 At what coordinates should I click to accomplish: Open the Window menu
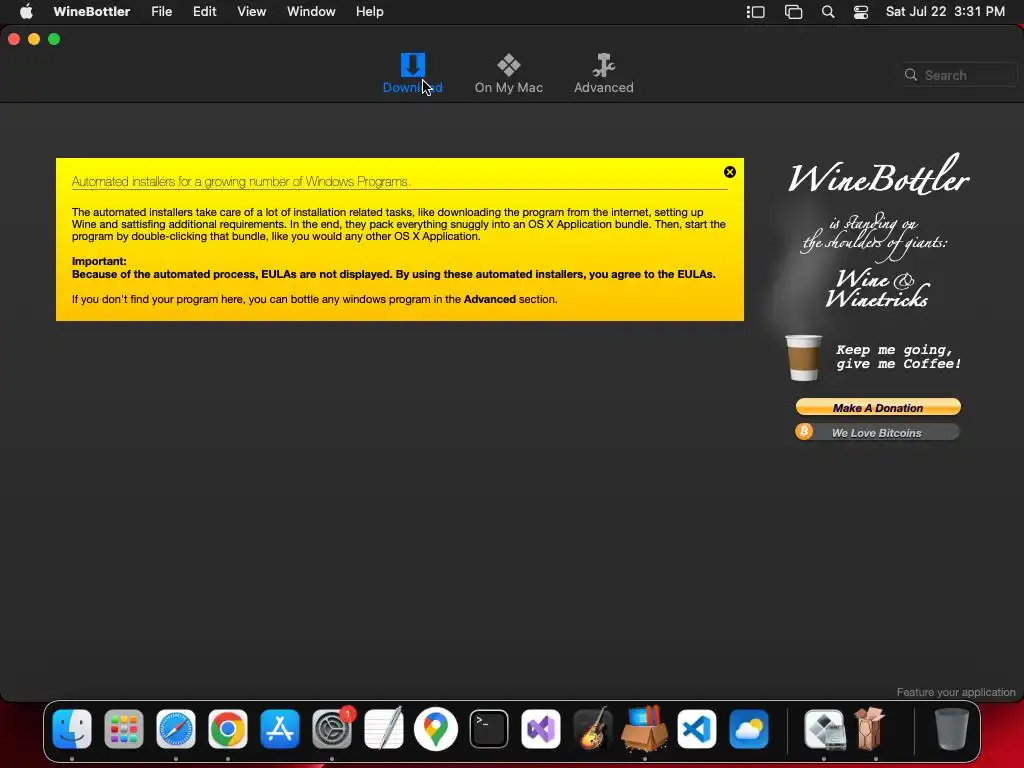[x=311, y=12]
